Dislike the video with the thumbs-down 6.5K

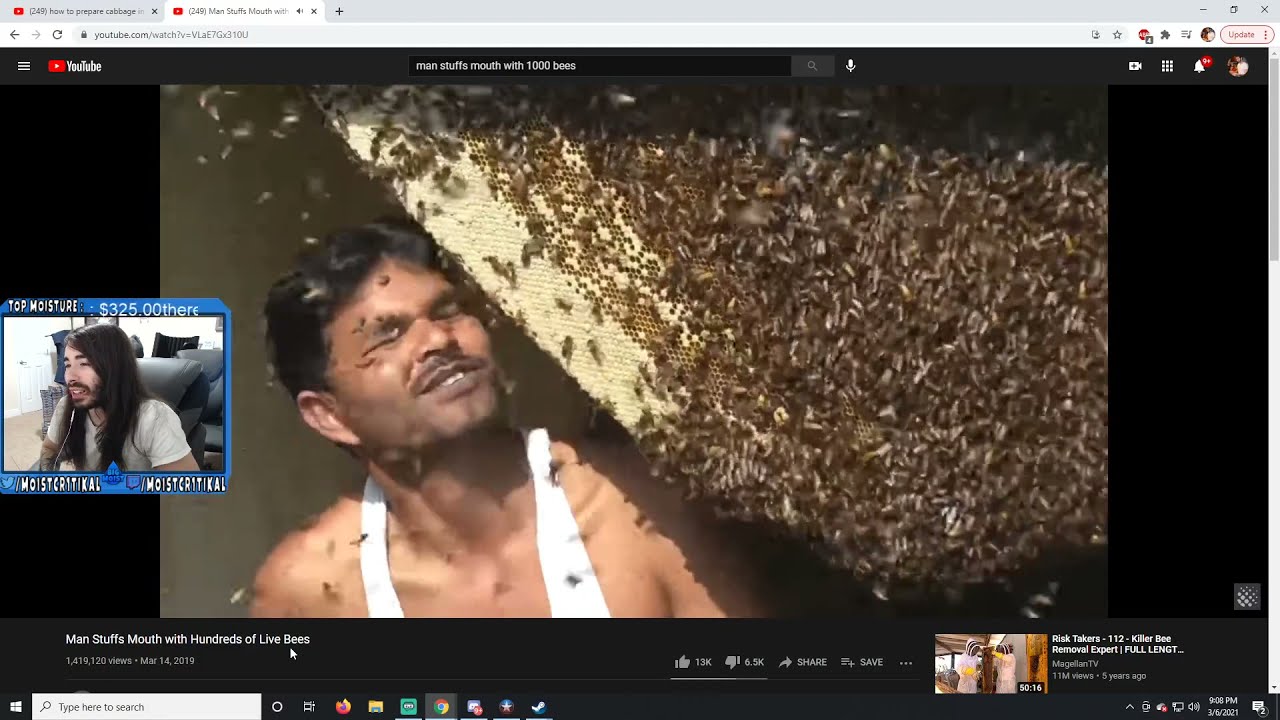click(744, 662)
